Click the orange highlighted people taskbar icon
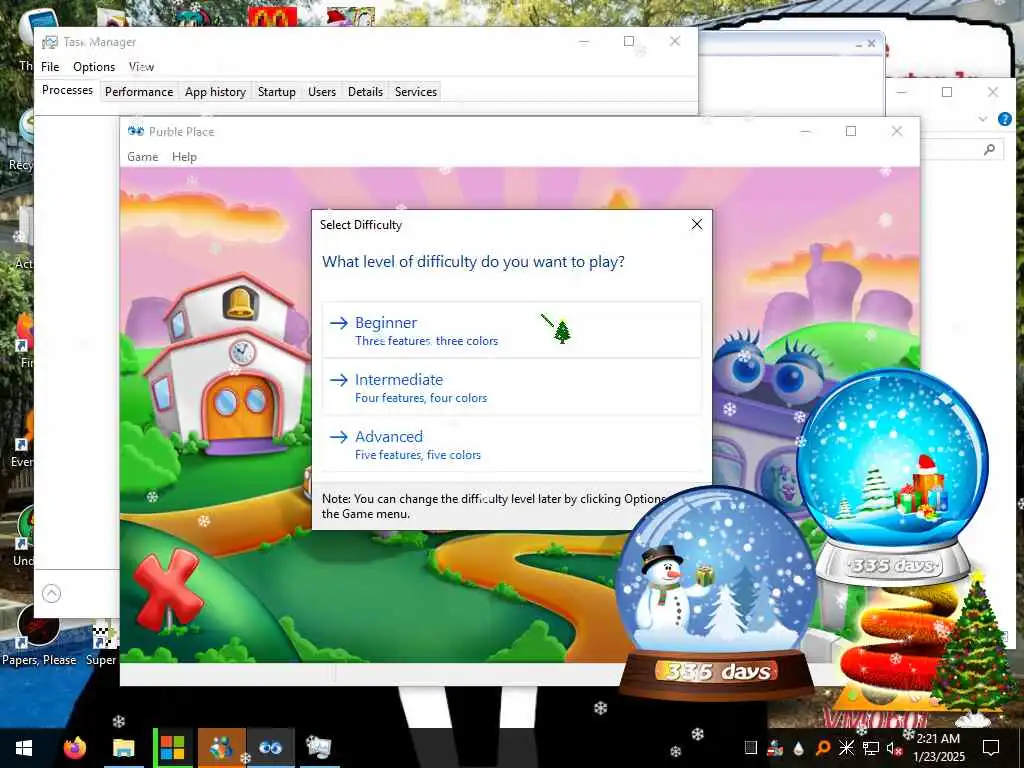1024x768 pixels. 222,748
